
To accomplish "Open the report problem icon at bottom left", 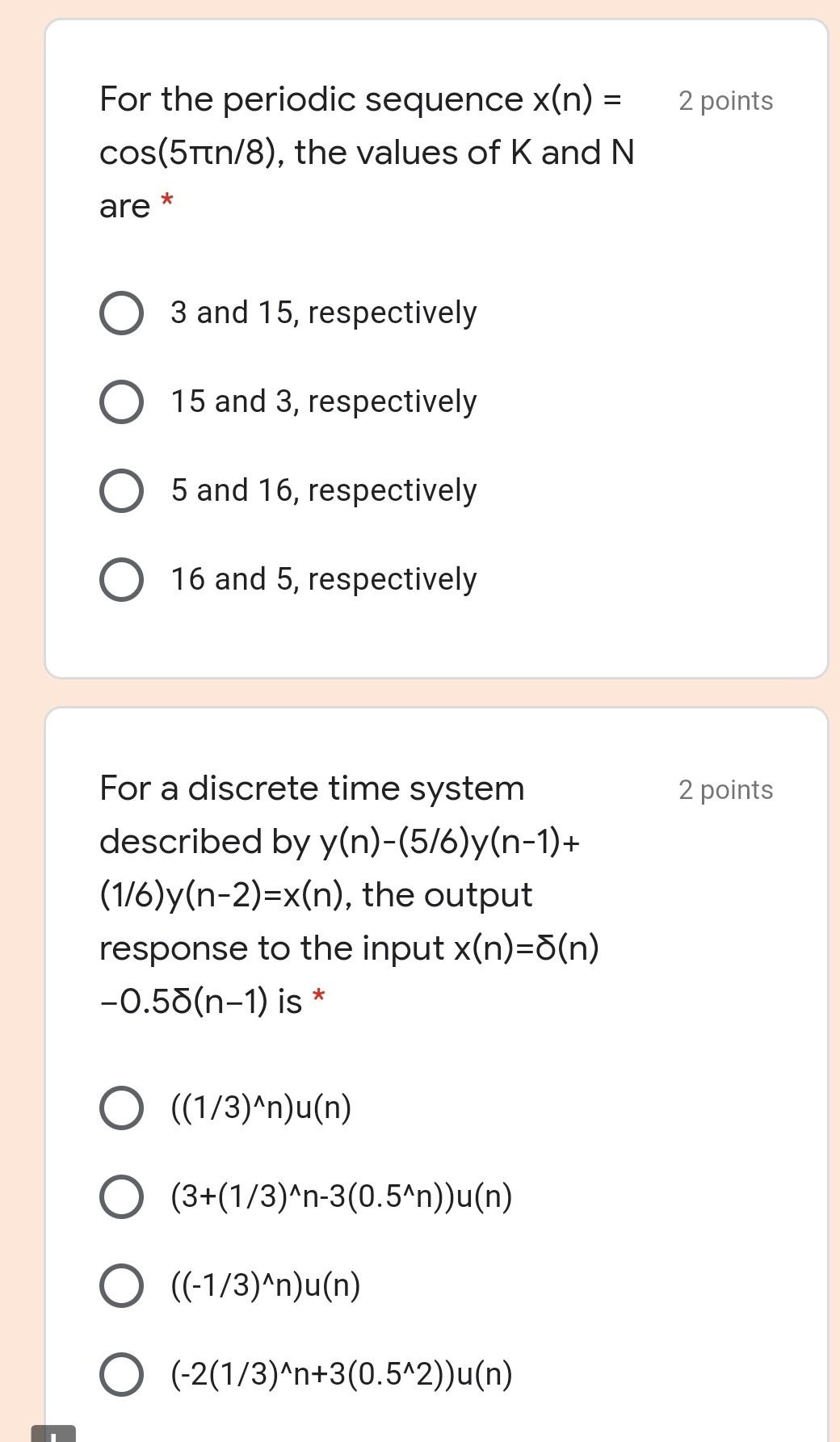I will tap(53, 1434).
